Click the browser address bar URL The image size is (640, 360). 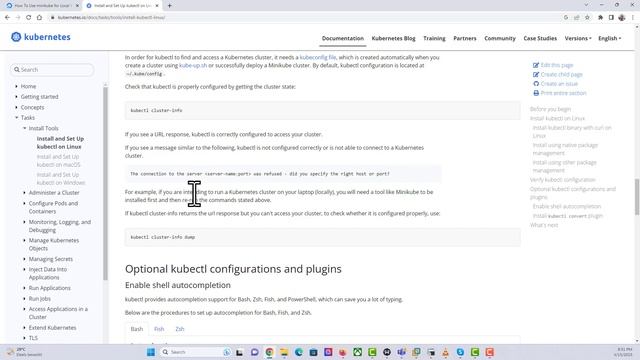(x=111, y=18)
